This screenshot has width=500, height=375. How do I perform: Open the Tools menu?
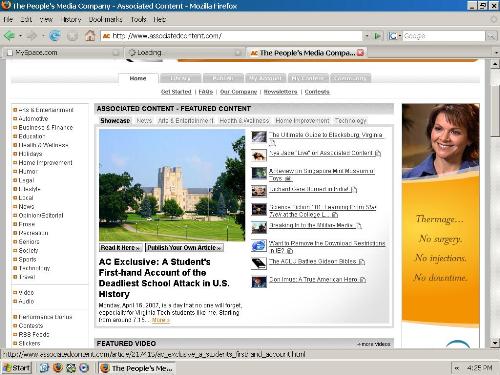[138, 20]
